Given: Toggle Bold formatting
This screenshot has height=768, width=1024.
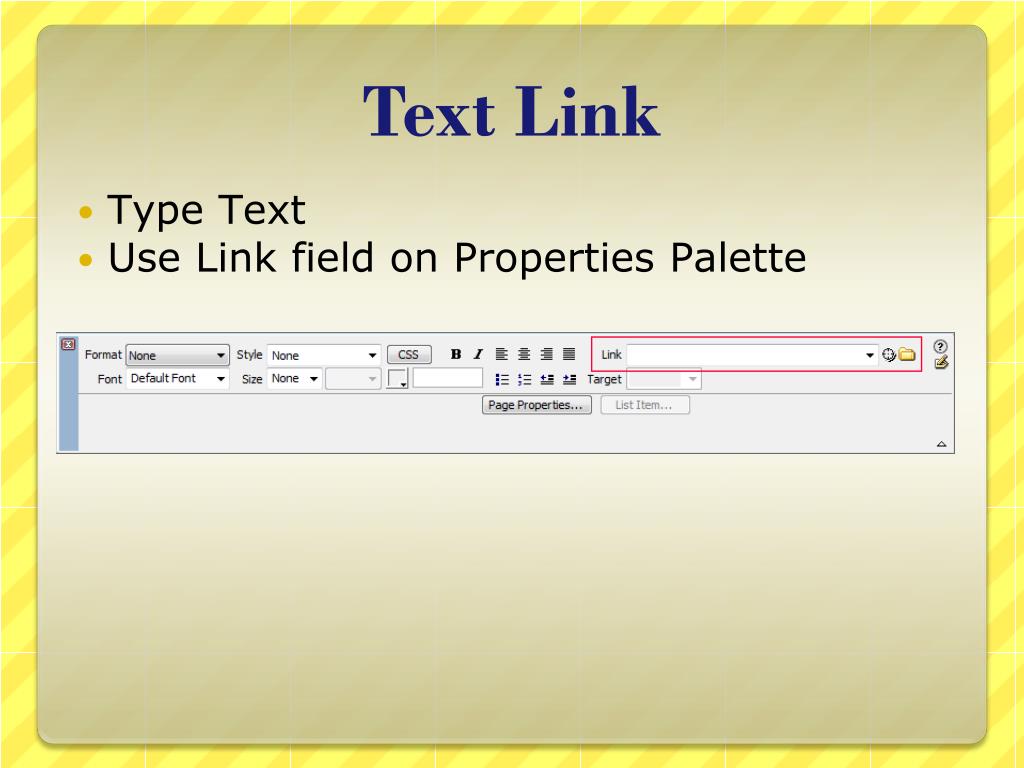Looking at the screenshot, I should click(x=456, y=354).
